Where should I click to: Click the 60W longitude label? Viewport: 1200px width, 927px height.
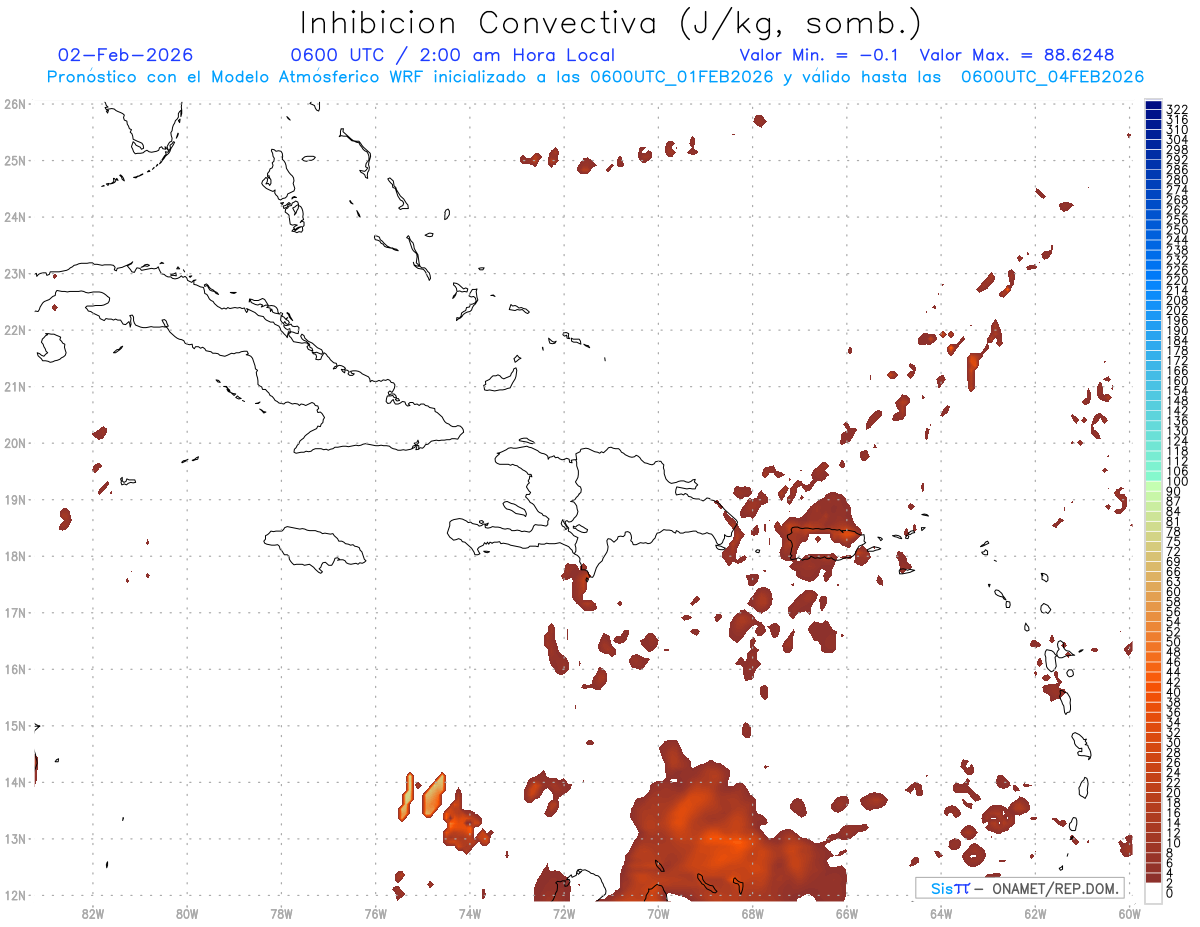pyautogui.click(x=1130, y=913)
